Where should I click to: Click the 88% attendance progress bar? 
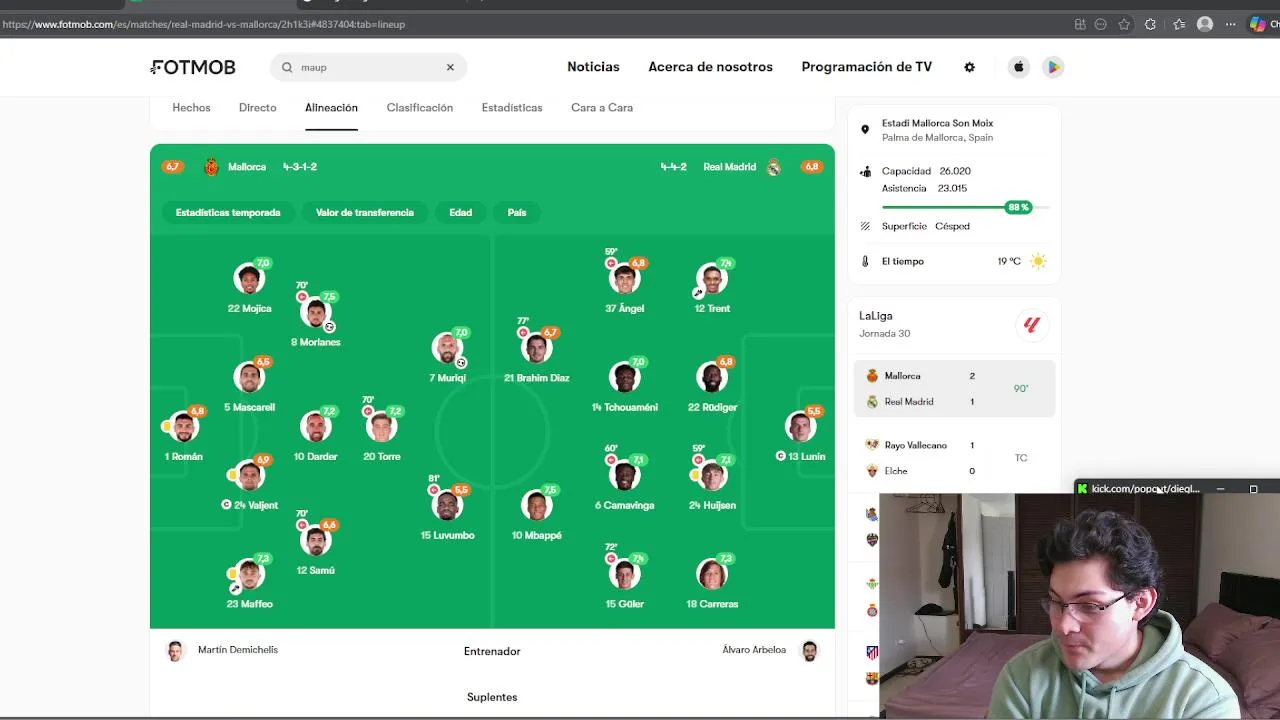point(965,207)
